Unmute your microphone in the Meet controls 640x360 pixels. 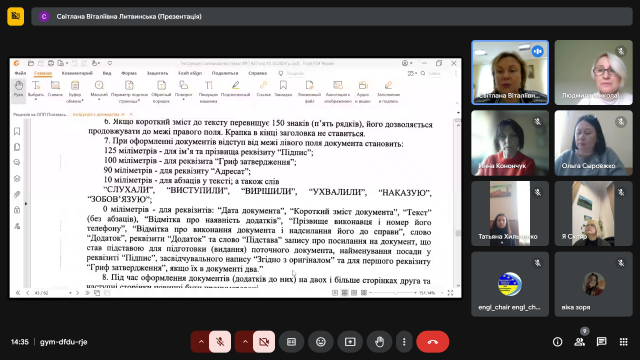tap(220, 342)
